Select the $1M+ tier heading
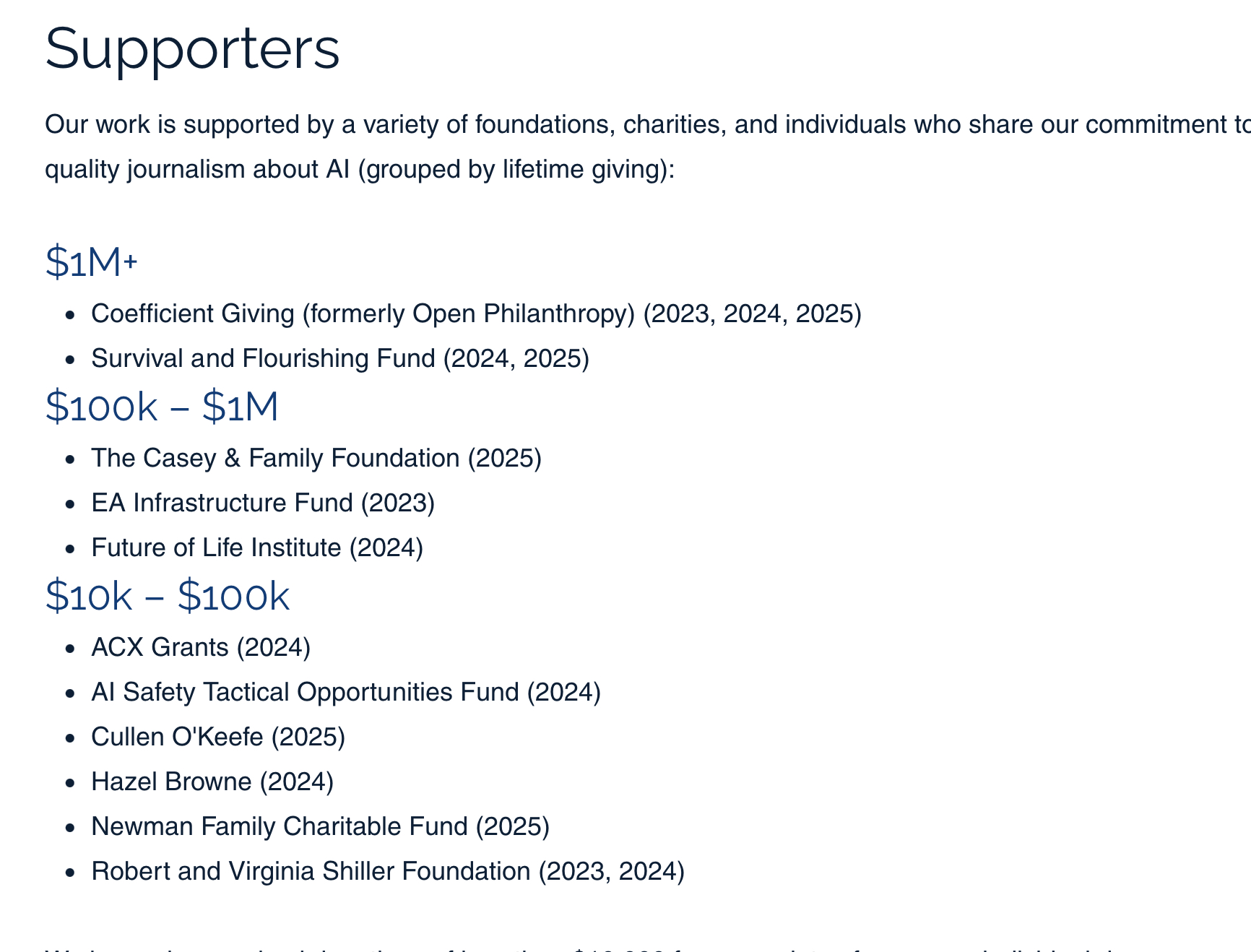This screenshot has width=1251, height=952. [x=91, y=261]
